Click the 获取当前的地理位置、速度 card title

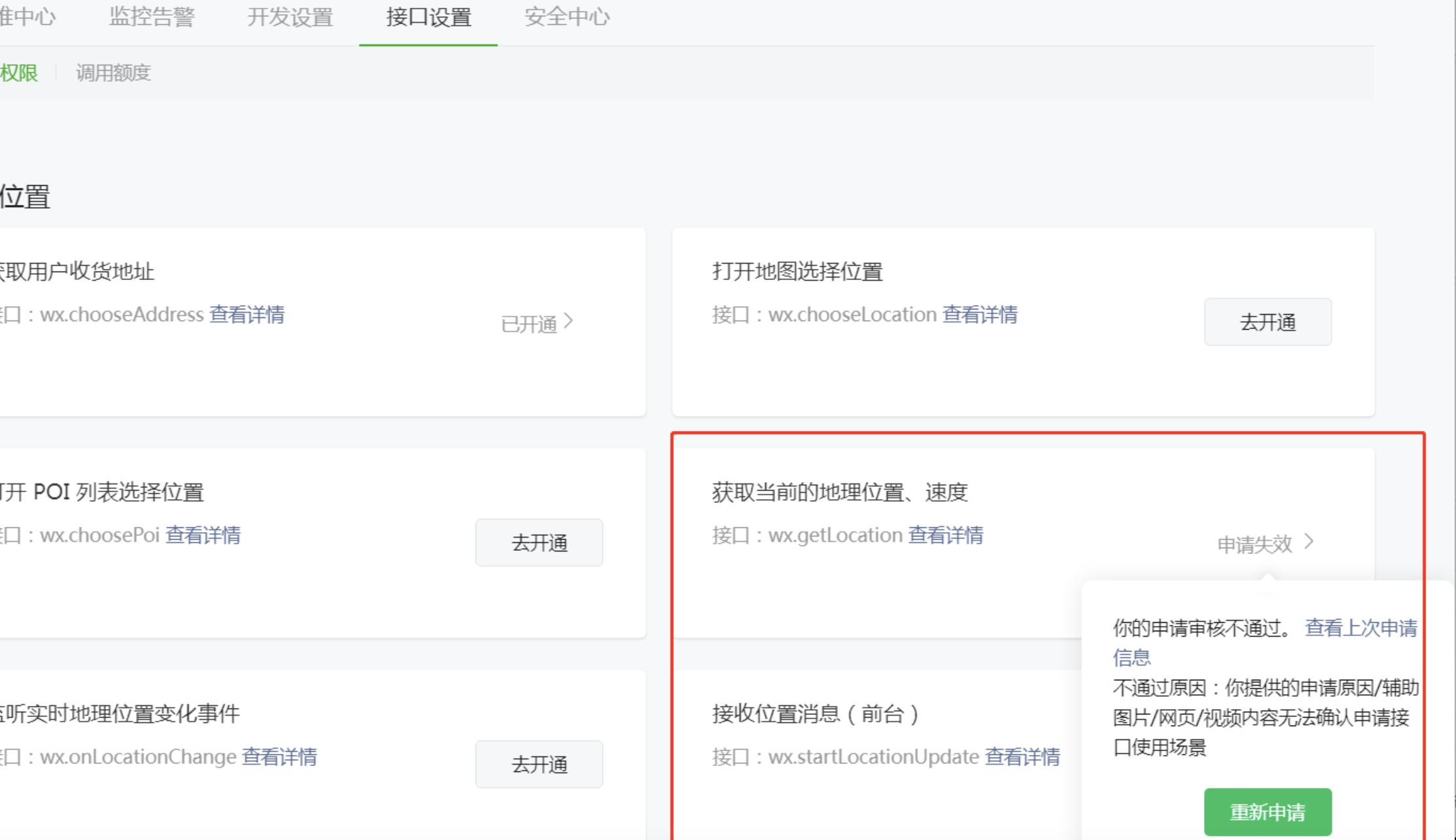839,492
